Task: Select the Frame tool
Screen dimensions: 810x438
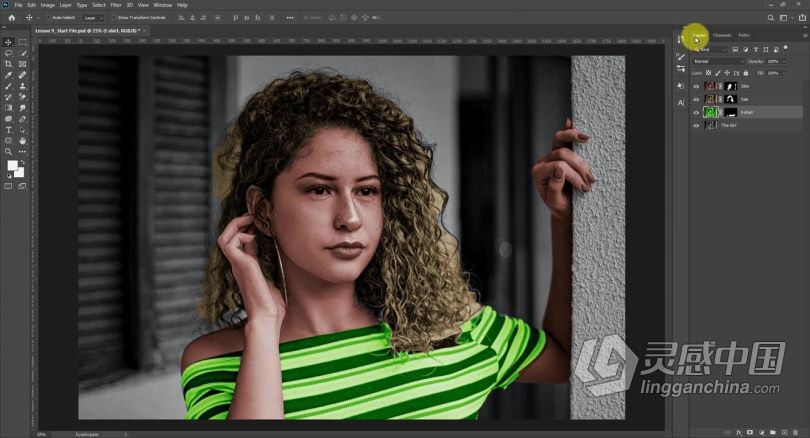Action: [22, 64]
